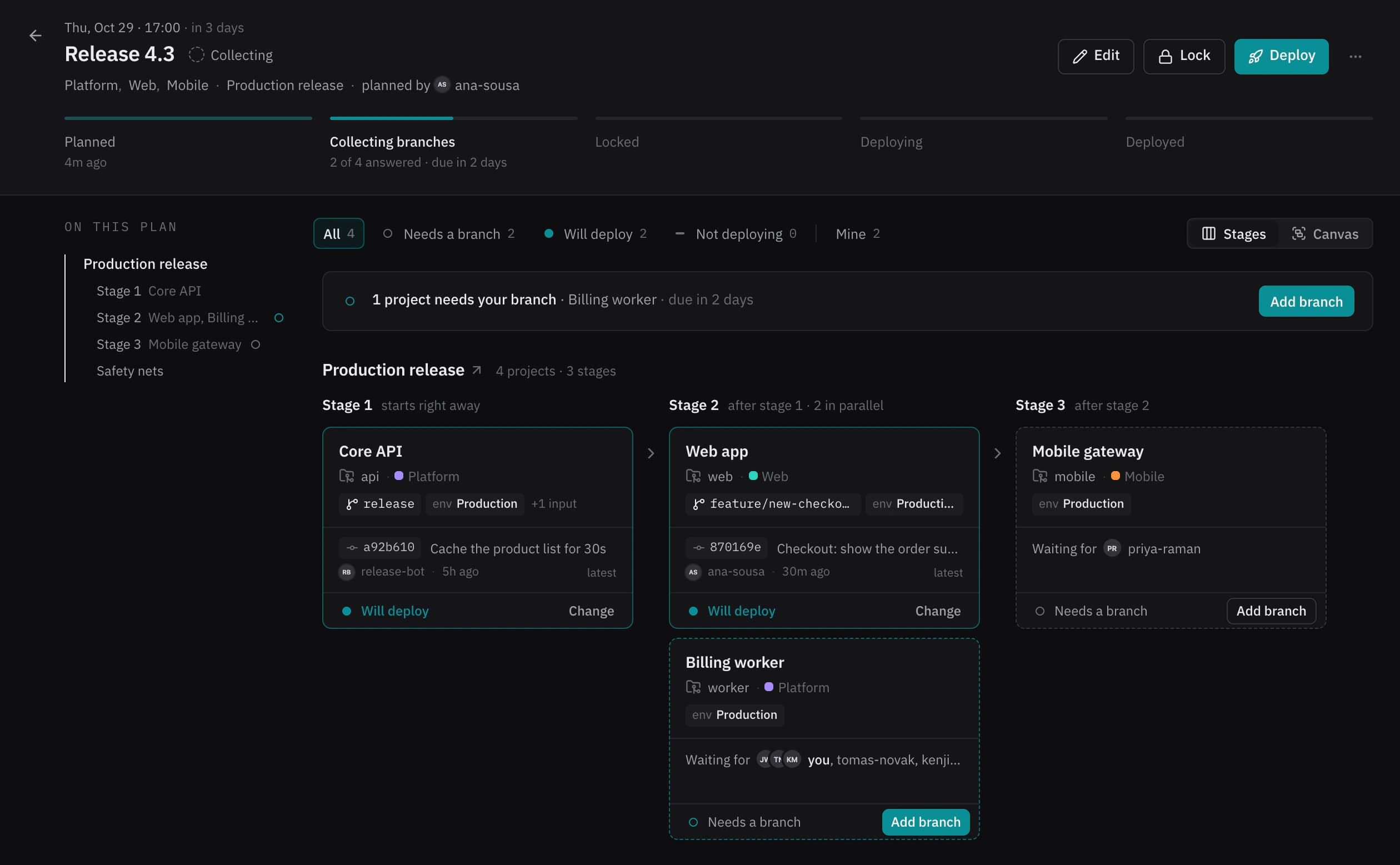Screen dimensions: 1400x865
Task: Filter by Will deploy
Action: pos(595,234)
